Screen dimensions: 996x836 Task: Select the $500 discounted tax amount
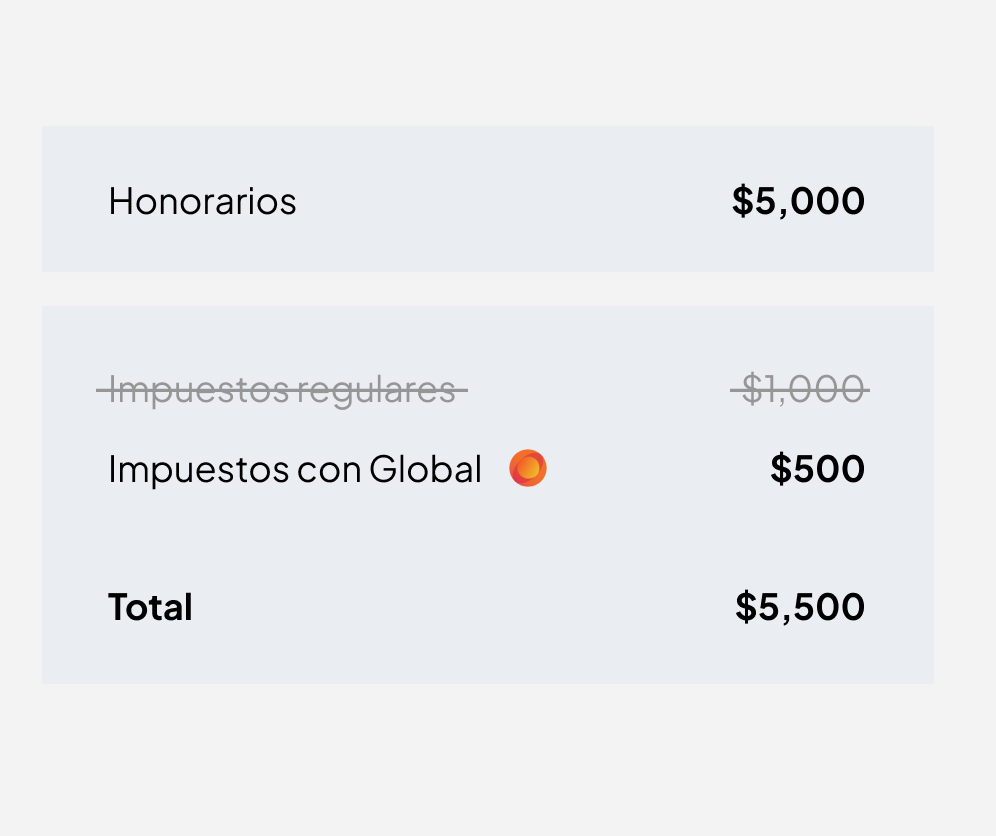point(817,469)
